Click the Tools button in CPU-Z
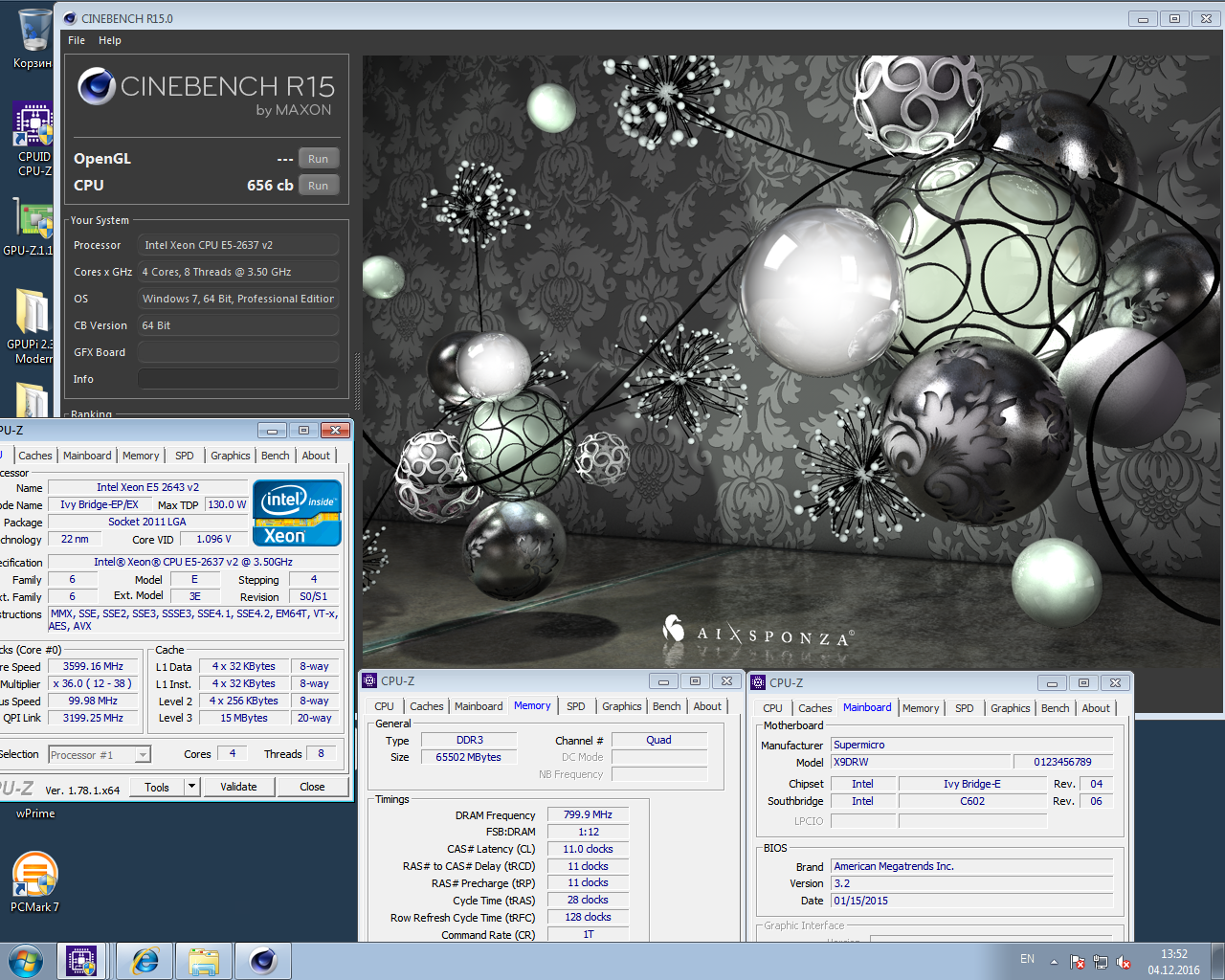Screen dimensions: 1225x980 [157, 787]
